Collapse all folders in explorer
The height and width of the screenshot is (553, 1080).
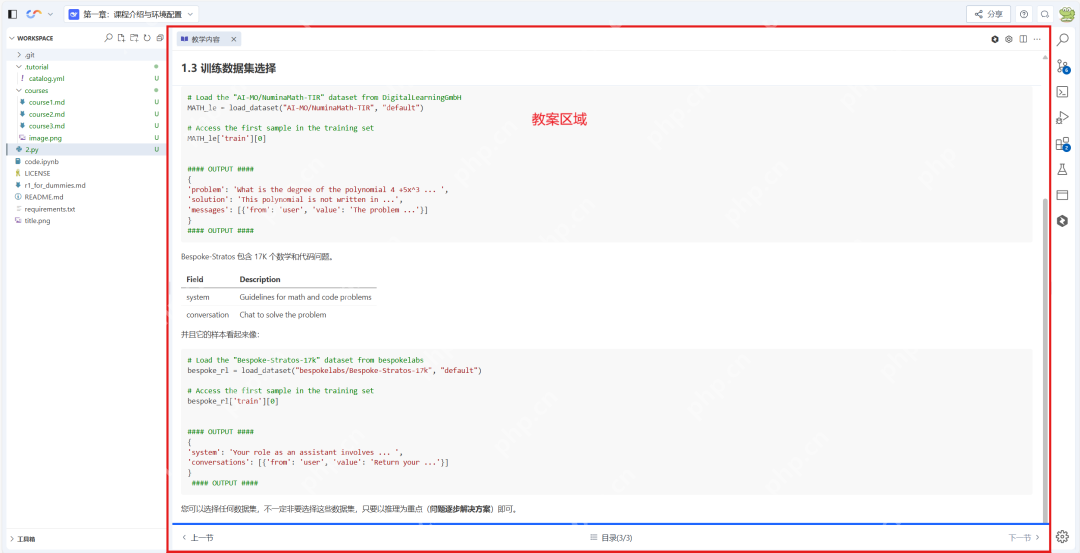[160, 38]
